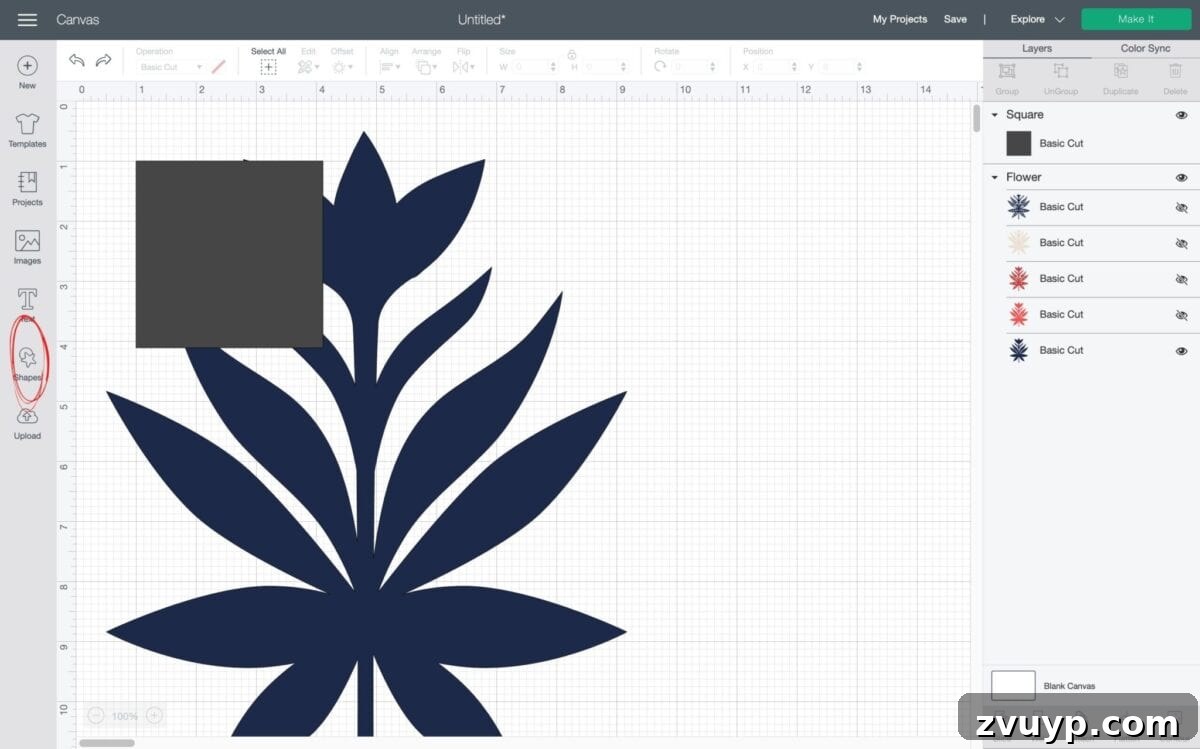Open Projects in the left sidebar

(27, 188)
